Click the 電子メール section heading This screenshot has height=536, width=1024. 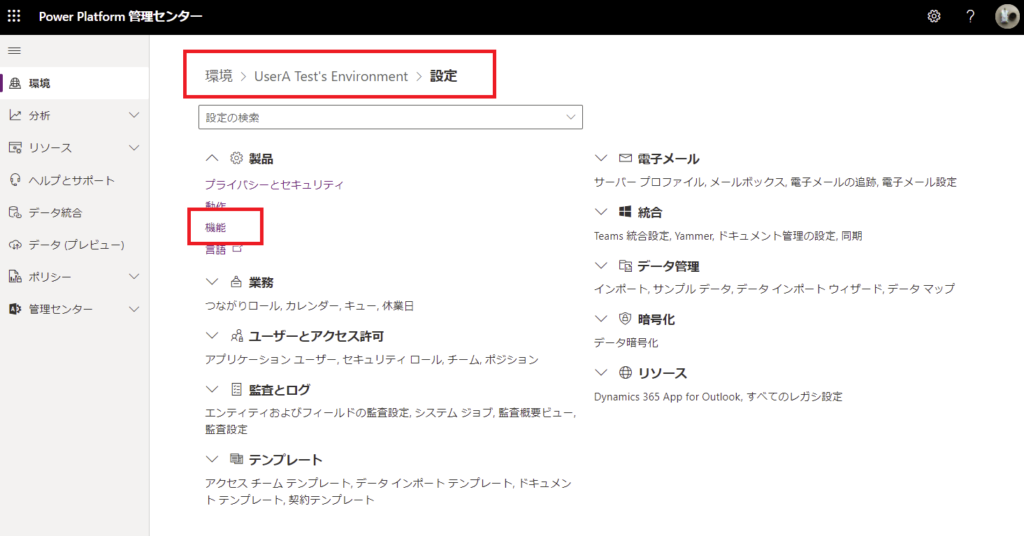(x=668, y=159)
